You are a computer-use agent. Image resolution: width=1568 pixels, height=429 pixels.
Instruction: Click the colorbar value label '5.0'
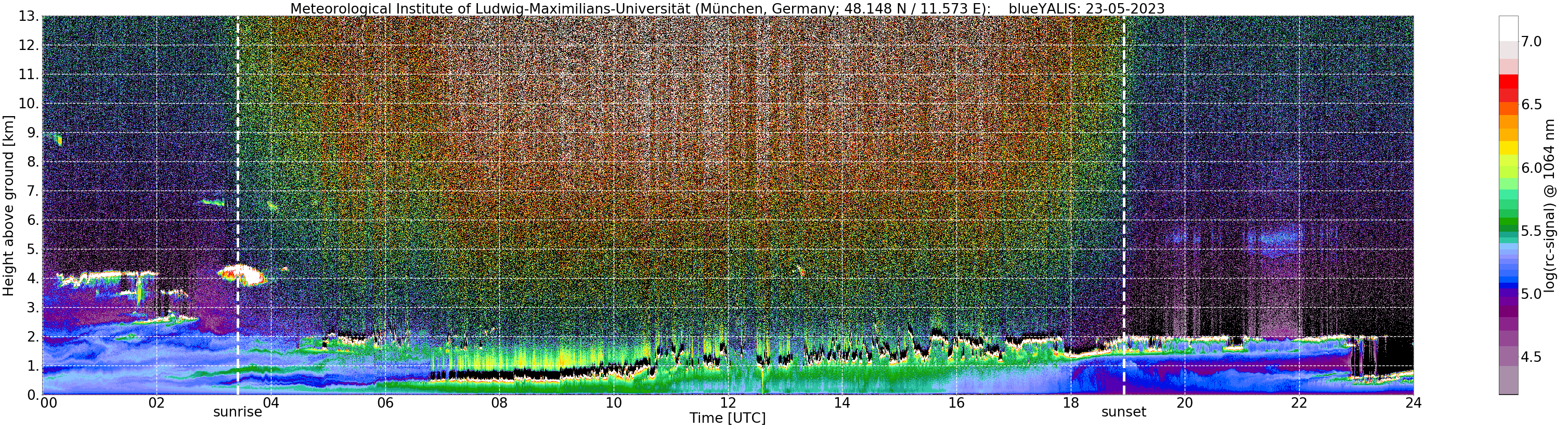pyautogui.click(x=1532, y=294)
